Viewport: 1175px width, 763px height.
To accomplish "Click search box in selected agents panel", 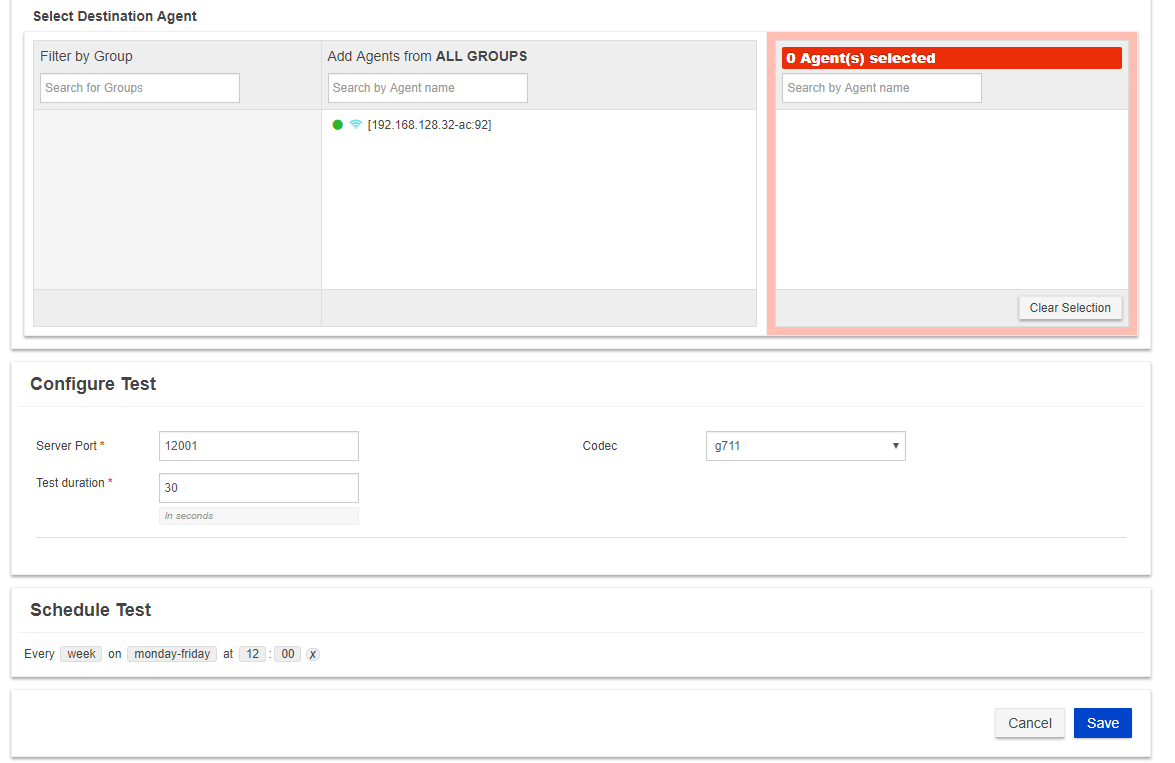I will (x=881, y=88).
